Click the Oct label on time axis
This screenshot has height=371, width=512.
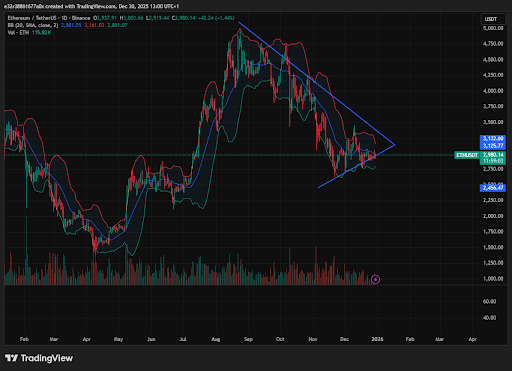point(280,339)
